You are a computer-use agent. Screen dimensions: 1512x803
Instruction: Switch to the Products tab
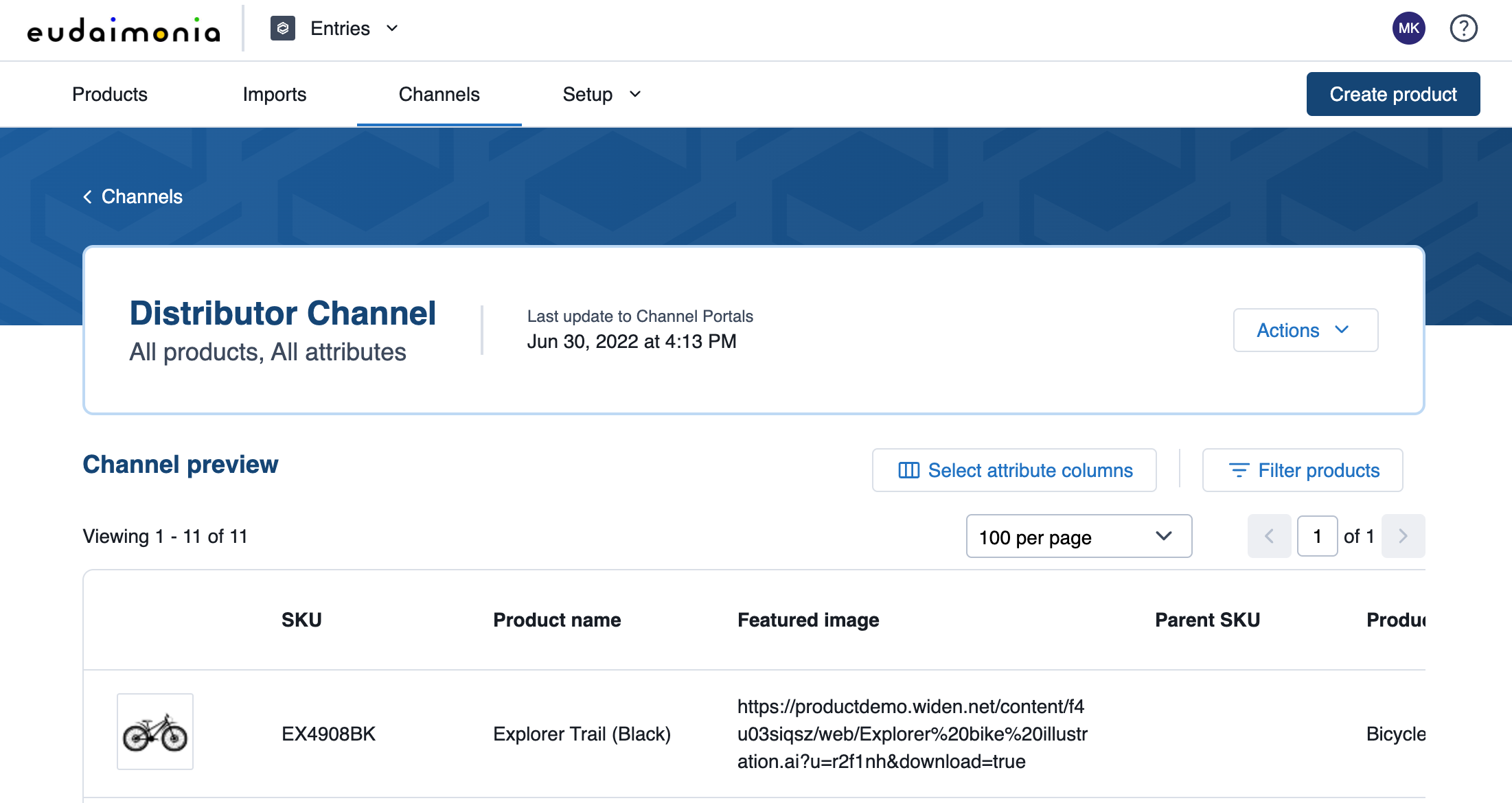[110, 94]
